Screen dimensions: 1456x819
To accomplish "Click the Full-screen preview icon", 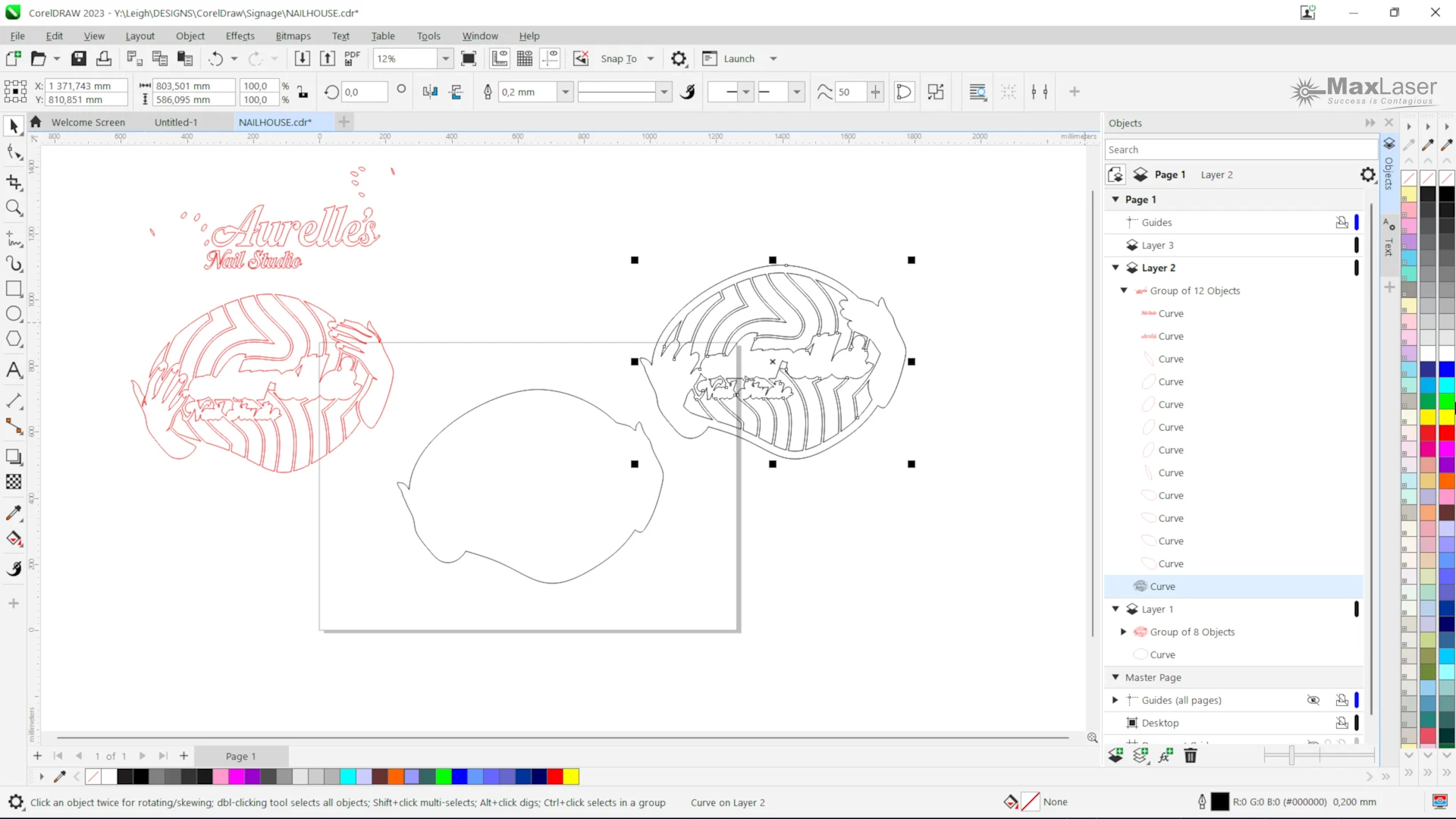I will click(469, 58).
